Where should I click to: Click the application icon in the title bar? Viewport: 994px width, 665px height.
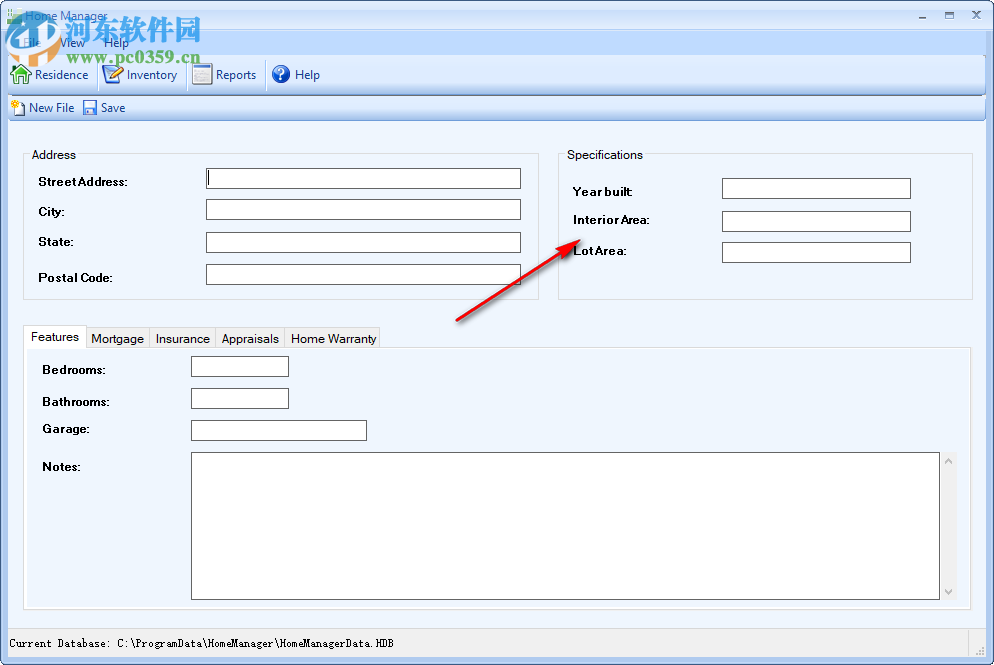click(x=13, y=15)
